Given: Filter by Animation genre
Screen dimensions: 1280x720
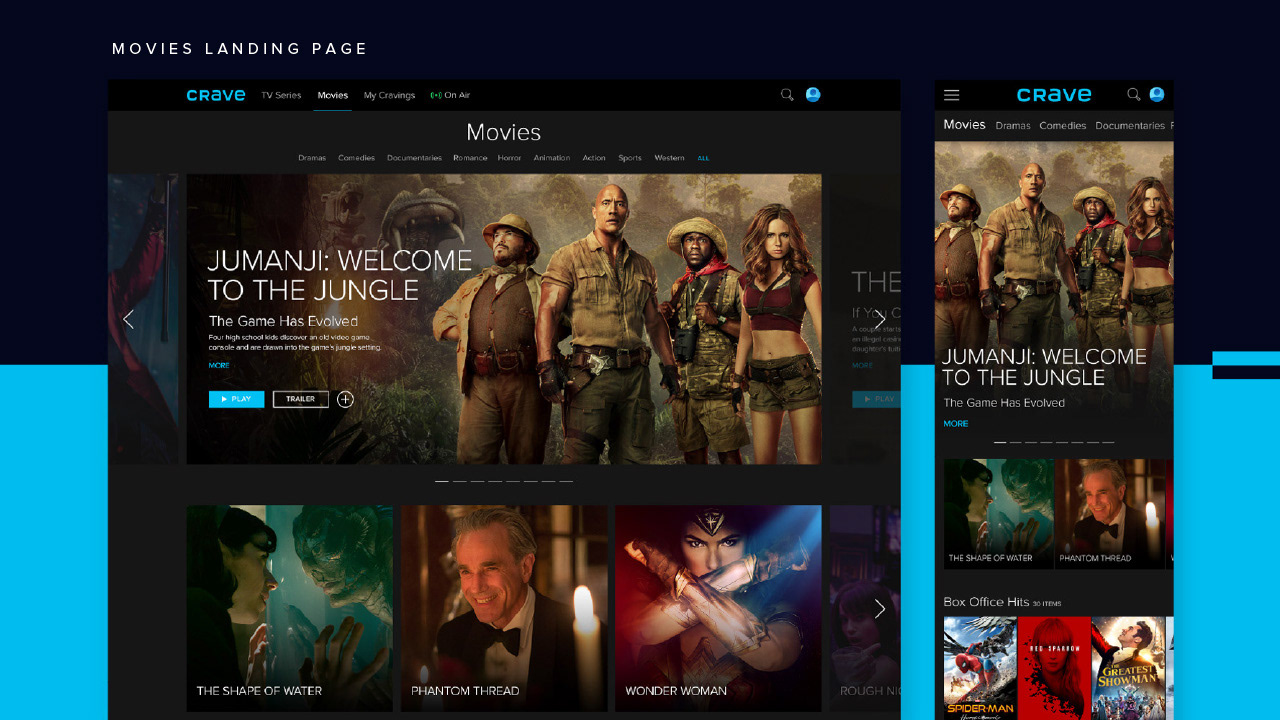Looking at the screenshot, I should [x=552, y=158].
